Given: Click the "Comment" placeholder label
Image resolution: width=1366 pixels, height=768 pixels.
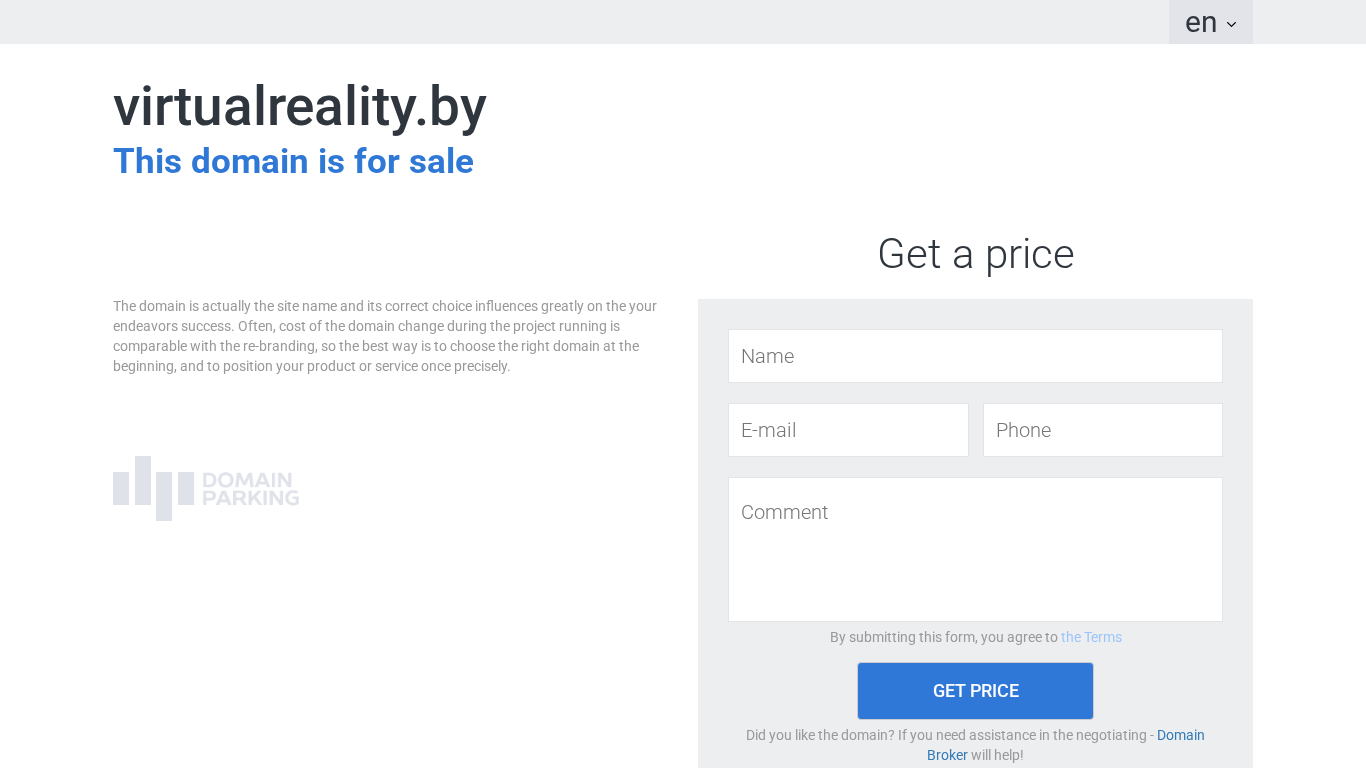Looking at the screenshot, I should click(x=785, y=513).
